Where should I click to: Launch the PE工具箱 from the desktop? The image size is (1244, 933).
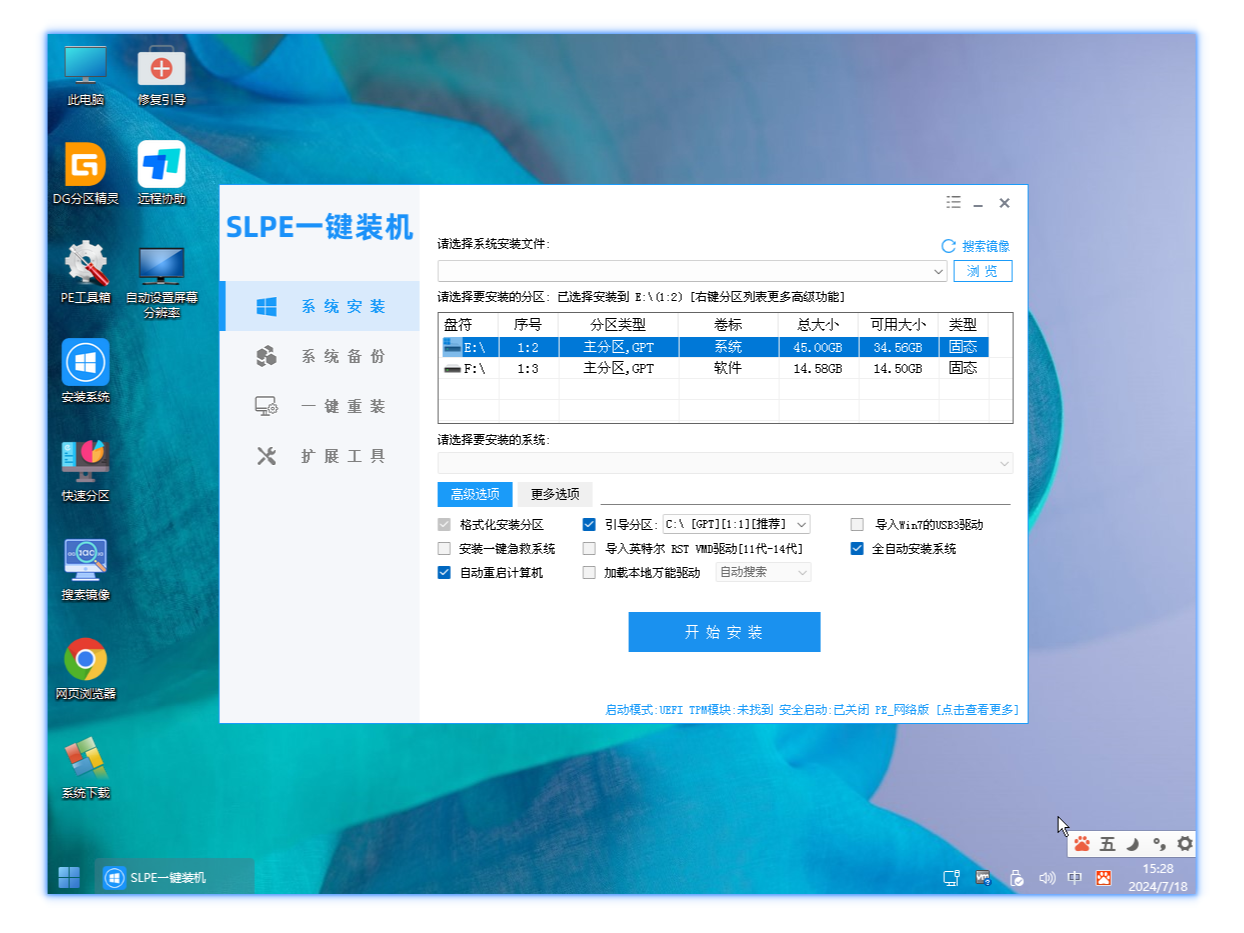tap(85, 265)
